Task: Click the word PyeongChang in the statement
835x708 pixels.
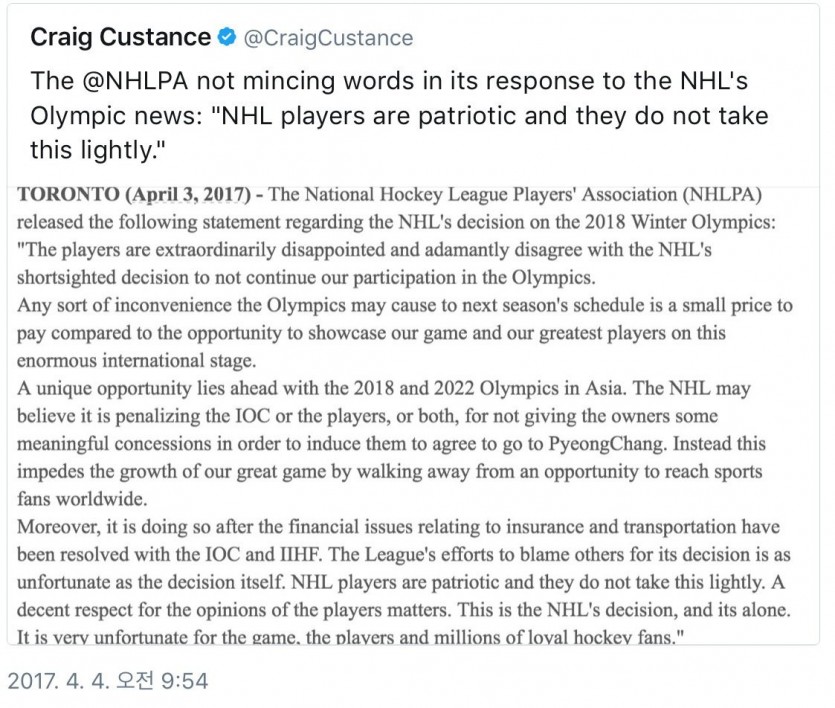Action: coord(607,443)
